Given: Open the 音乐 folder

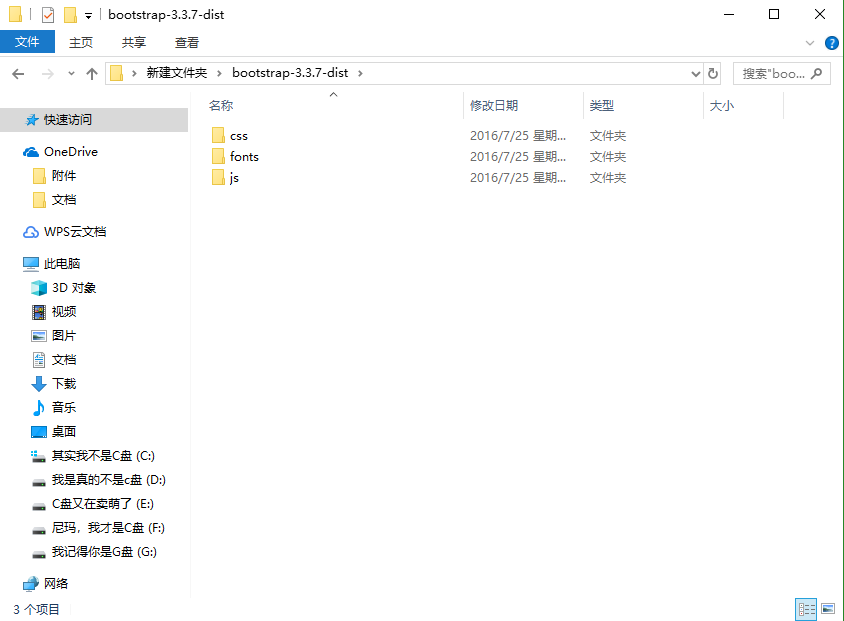Looking at the screenshot, I should [x=64, y=407].
